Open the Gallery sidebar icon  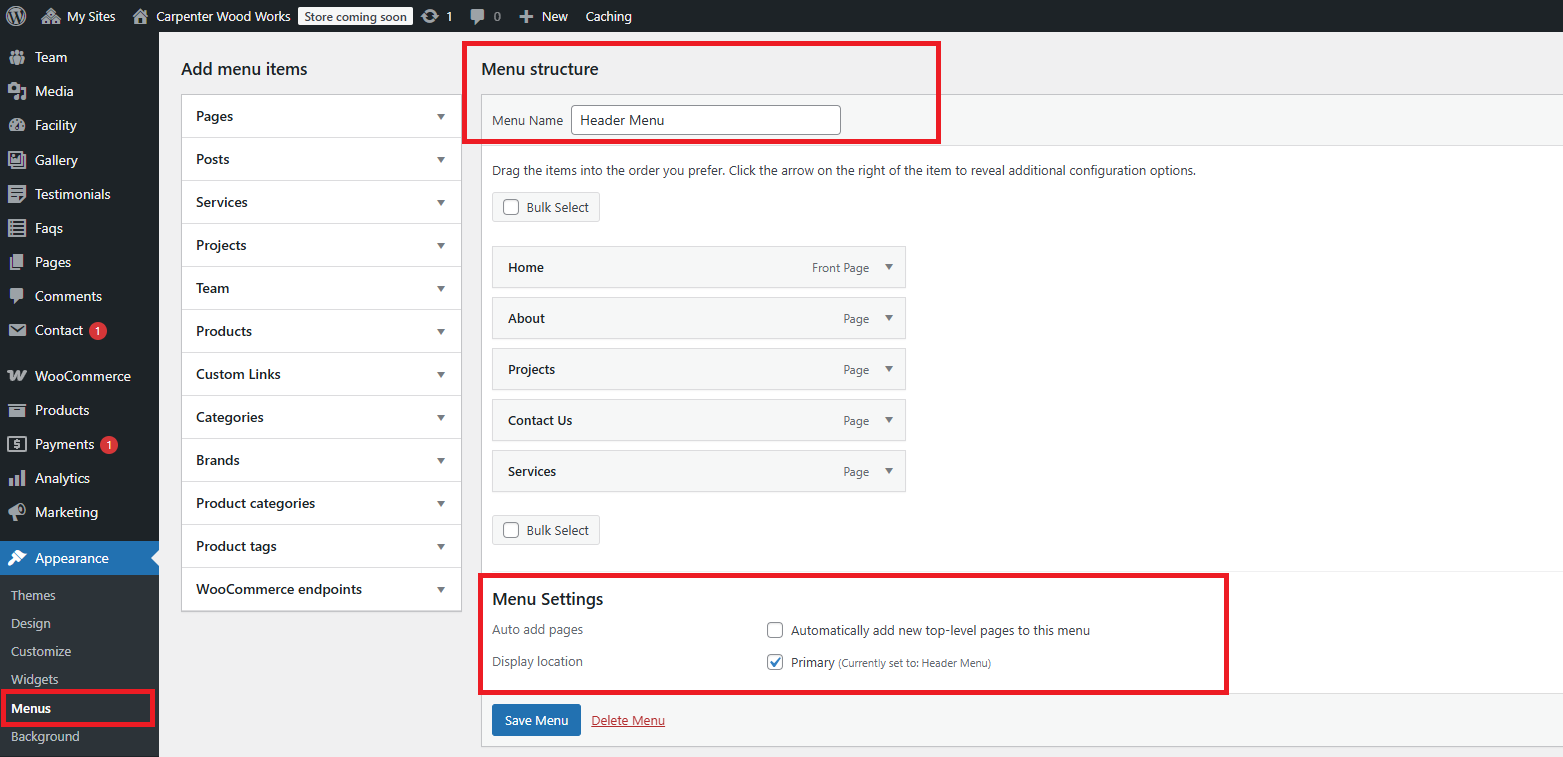coord(17,160)
